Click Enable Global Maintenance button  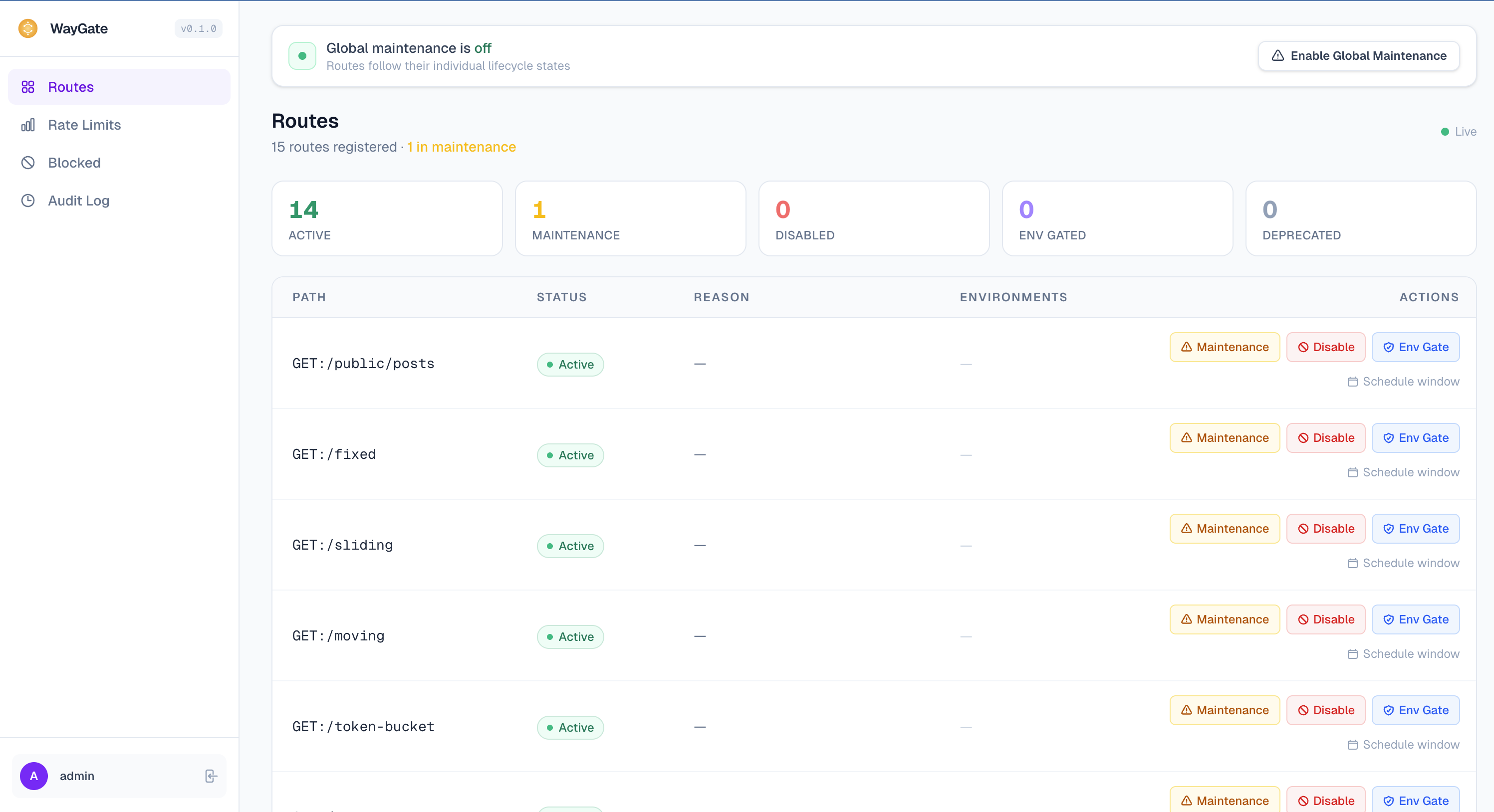(1359, 56)
